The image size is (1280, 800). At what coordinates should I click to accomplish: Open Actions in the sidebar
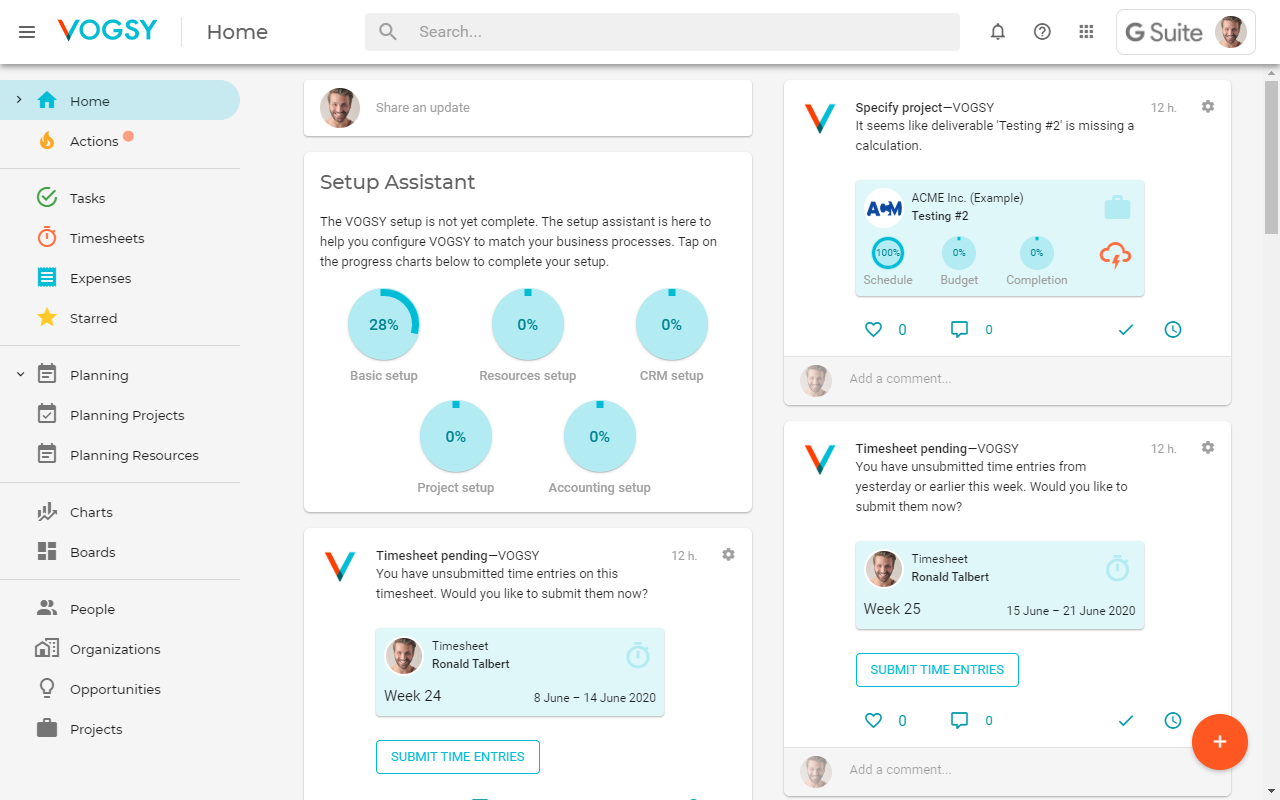120,141
